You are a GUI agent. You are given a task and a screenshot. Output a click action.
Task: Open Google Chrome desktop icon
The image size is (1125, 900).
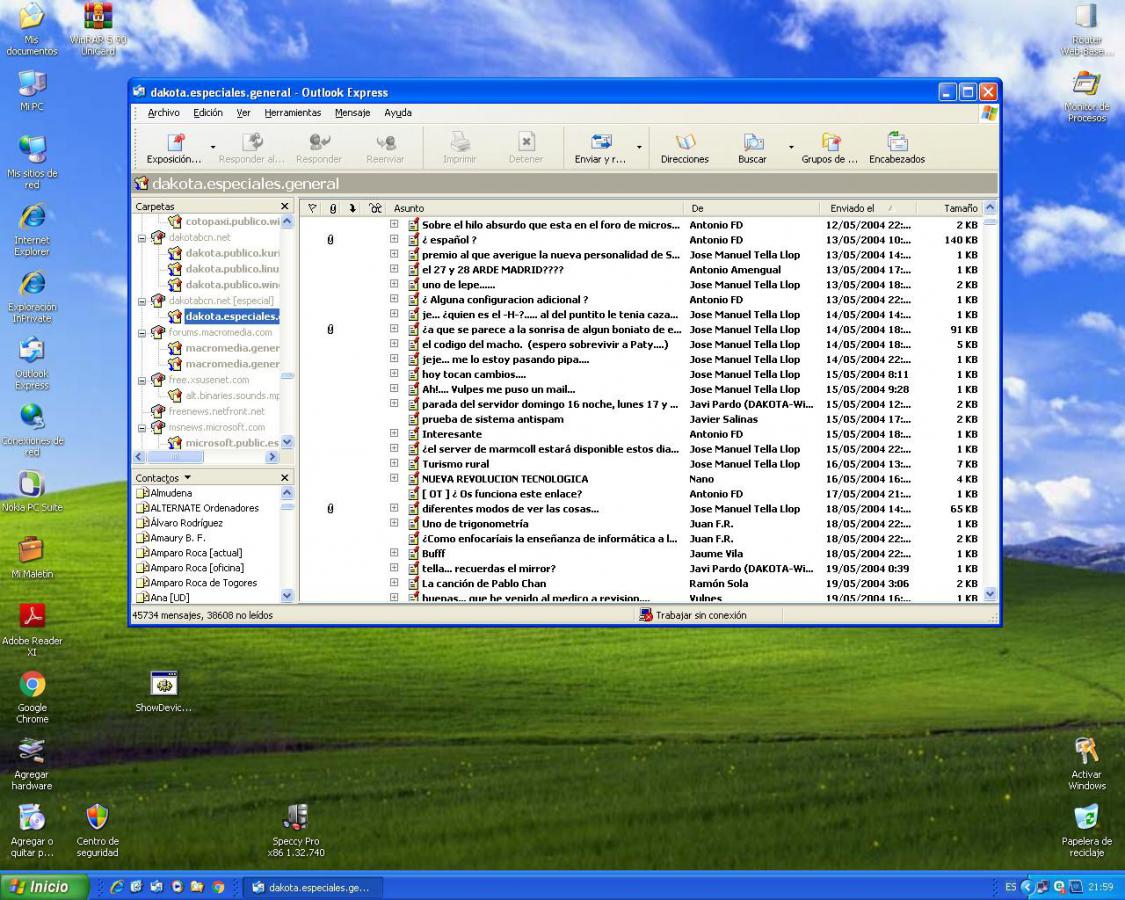pos(32,685)
